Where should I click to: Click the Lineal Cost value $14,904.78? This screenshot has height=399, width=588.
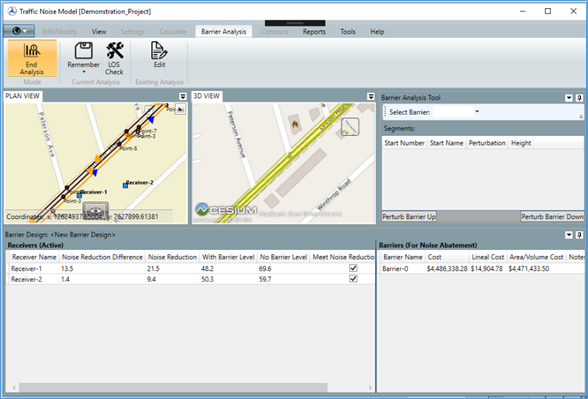pos(487,268)
